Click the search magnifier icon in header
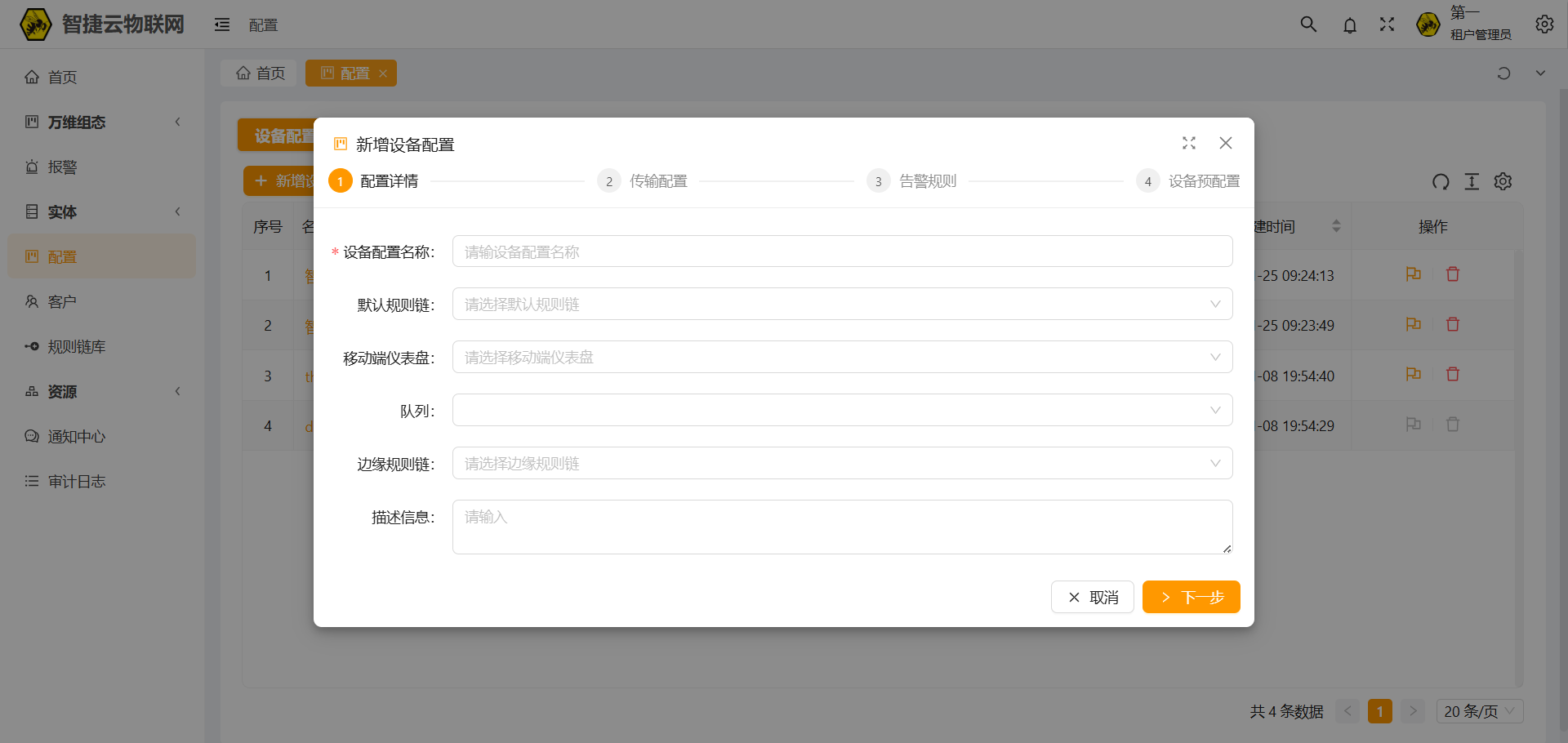 (x=1308, y=24)
